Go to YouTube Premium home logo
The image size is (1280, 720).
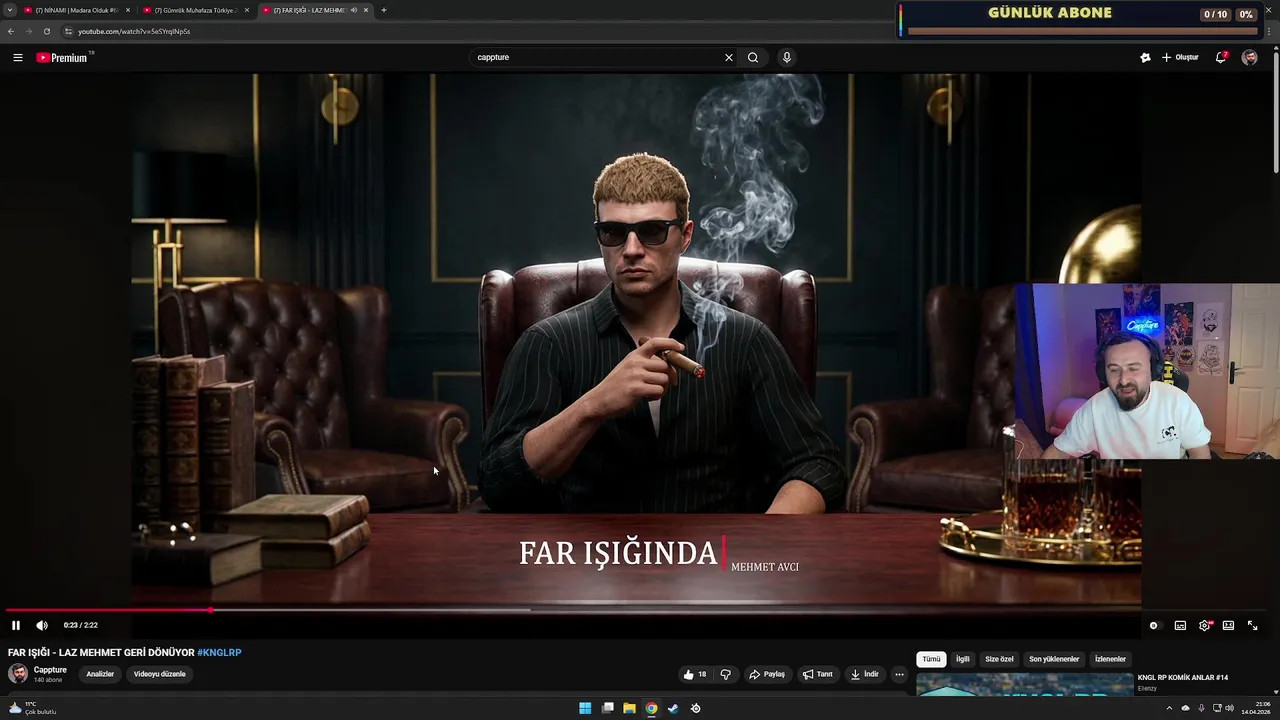(x=63, y=57)
